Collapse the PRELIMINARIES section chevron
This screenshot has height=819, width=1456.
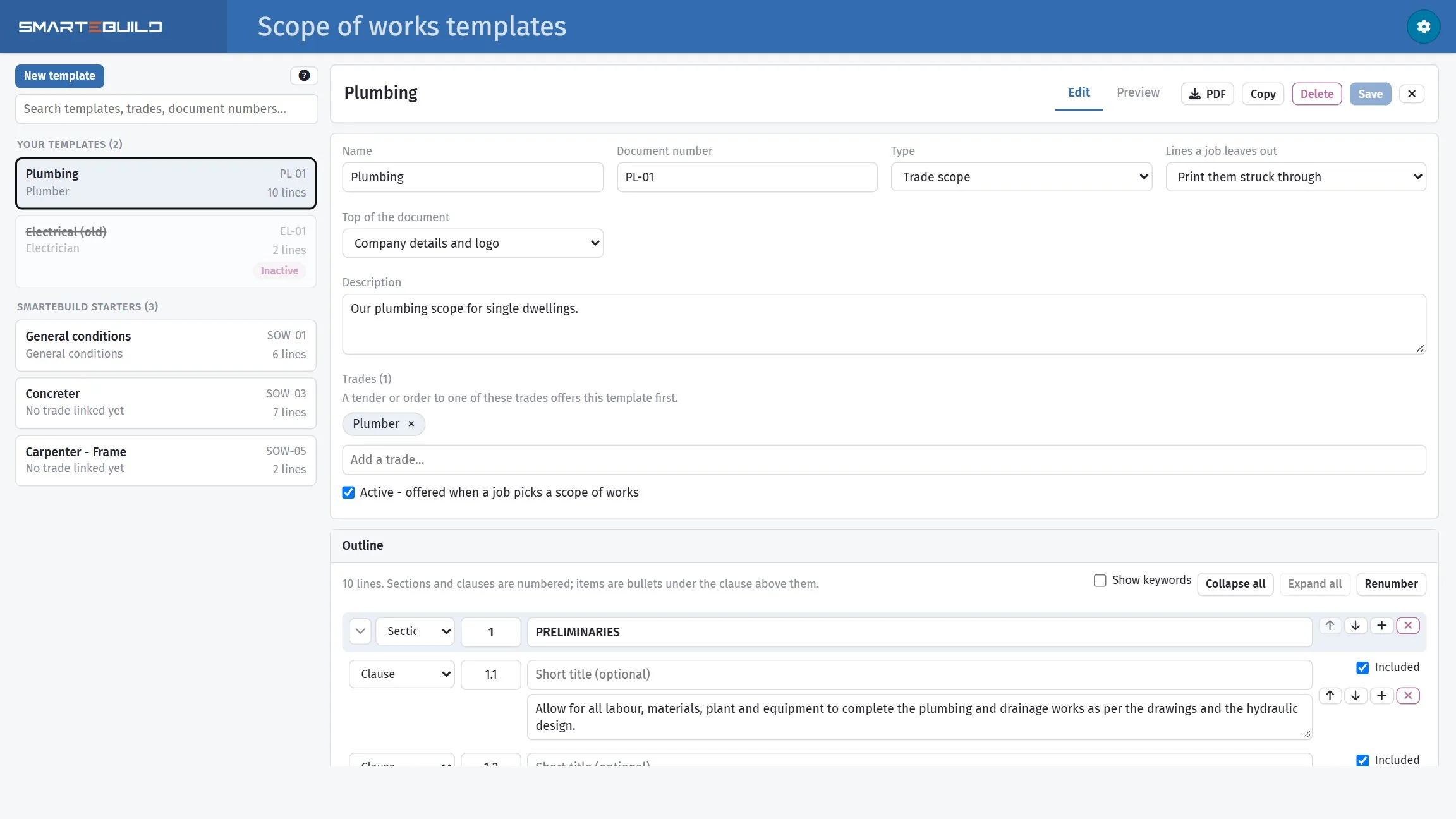360,631
